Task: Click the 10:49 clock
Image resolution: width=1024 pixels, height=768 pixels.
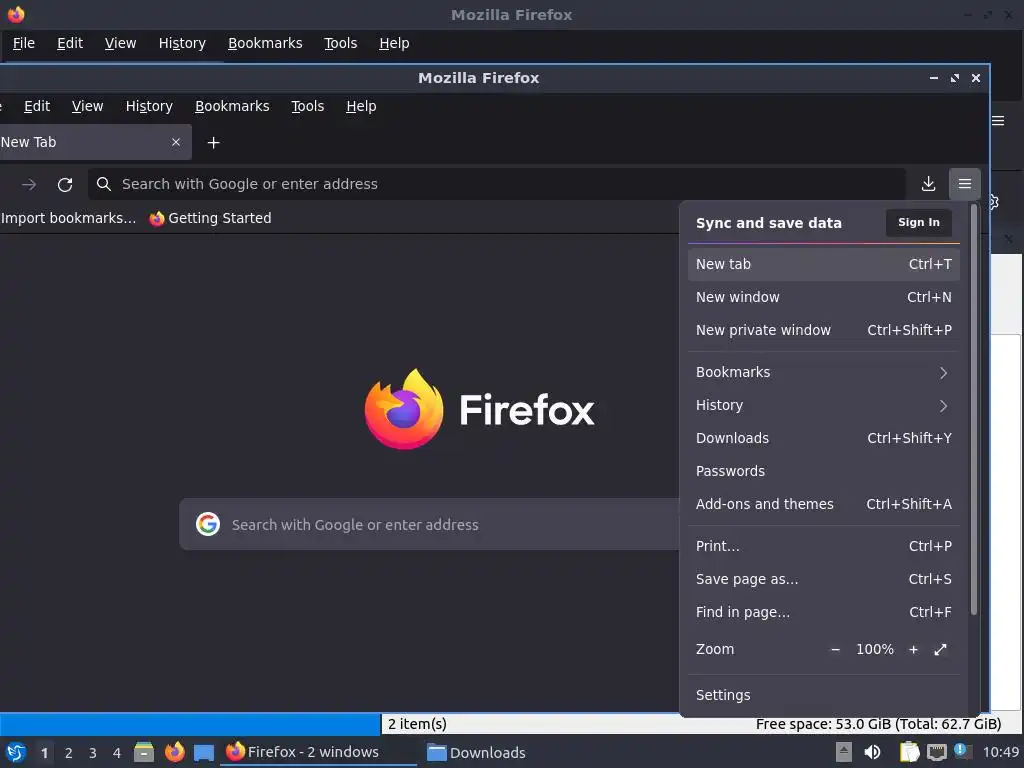Action: [1000, 752]
